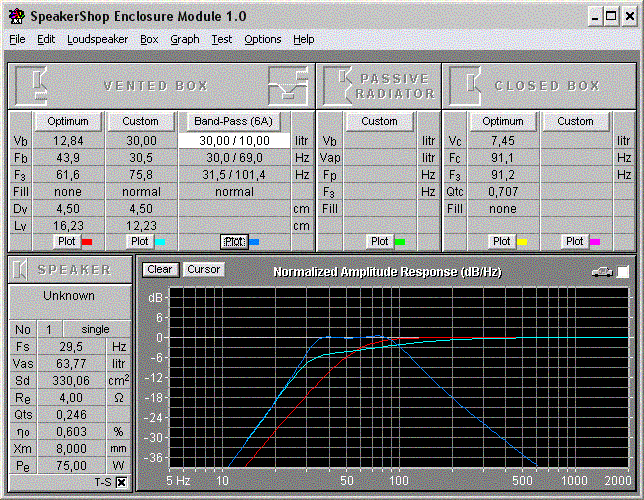Clear the graph with Clear button
The image size is (644, 500).
[160, 270]
